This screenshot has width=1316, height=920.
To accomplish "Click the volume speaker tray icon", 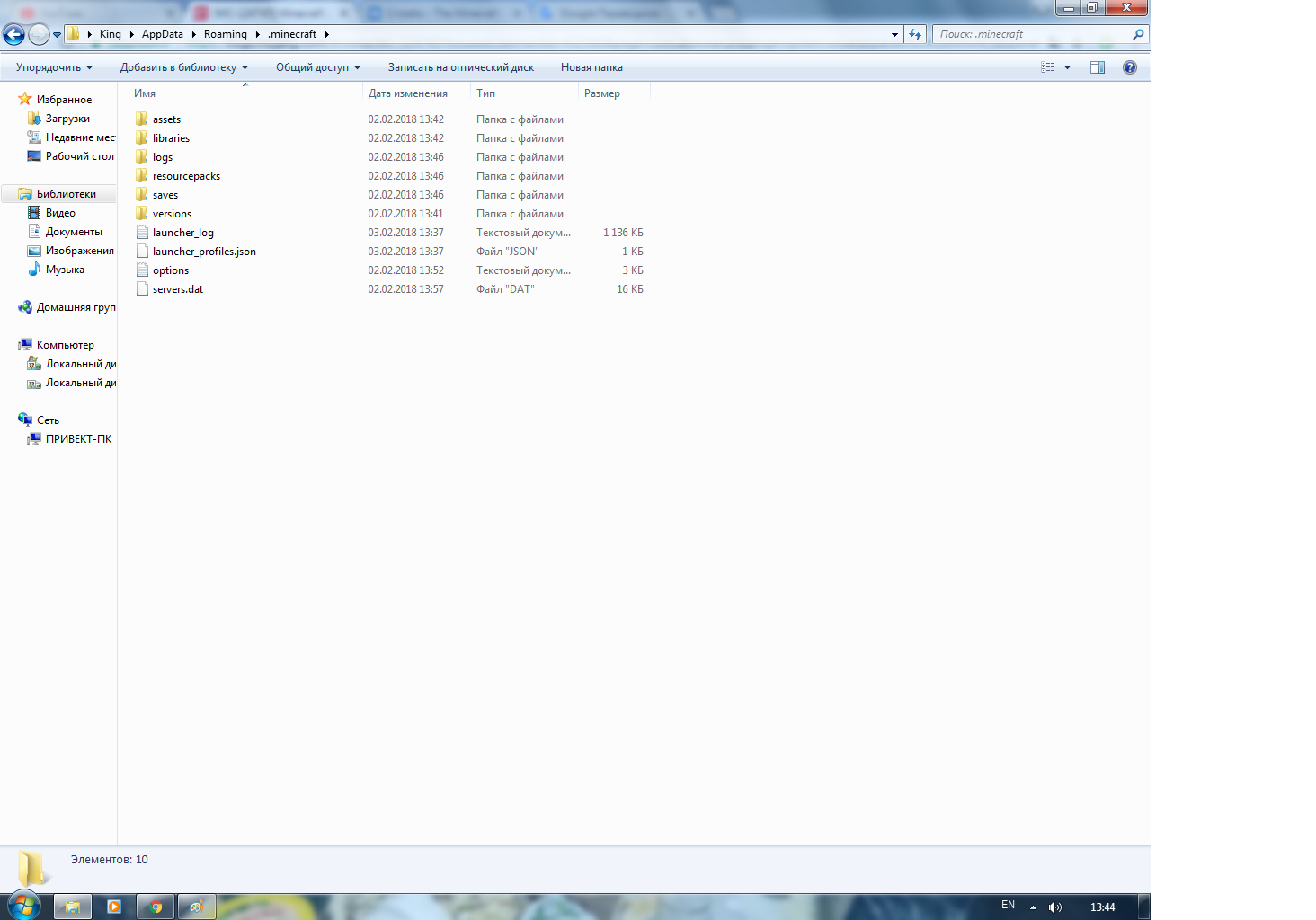I will [1055, 907].
